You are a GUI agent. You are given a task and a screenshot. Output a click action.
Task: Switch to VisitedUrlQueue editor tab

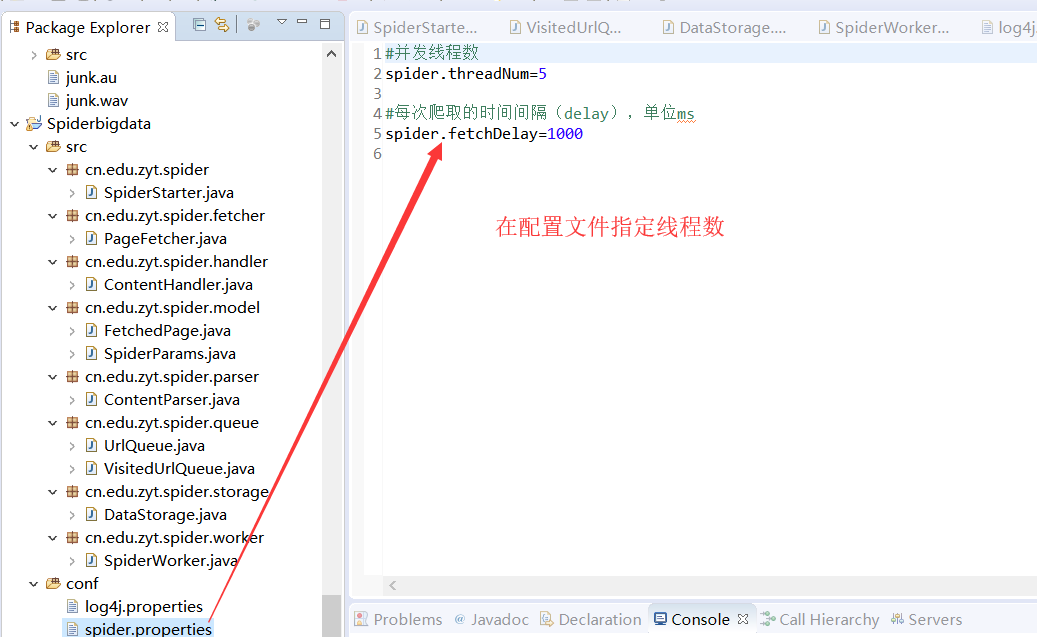click(x=565, y=27)
